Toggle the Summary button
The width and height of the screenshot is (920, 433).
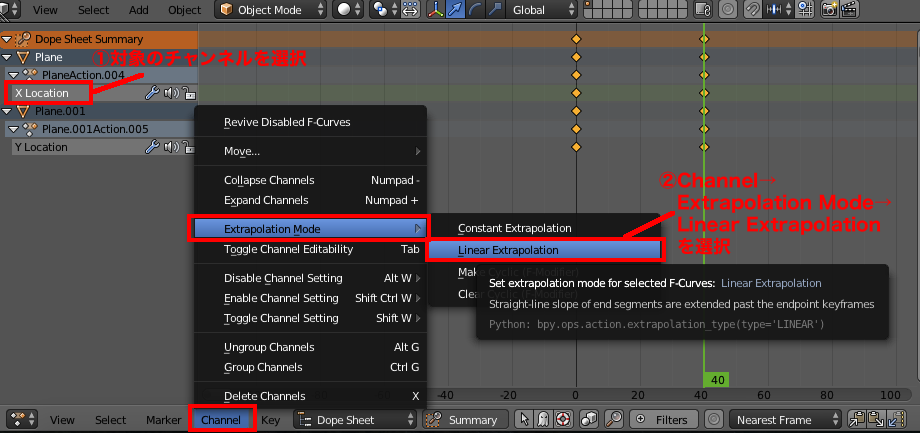pyautogui.click(x=466, y=420)
